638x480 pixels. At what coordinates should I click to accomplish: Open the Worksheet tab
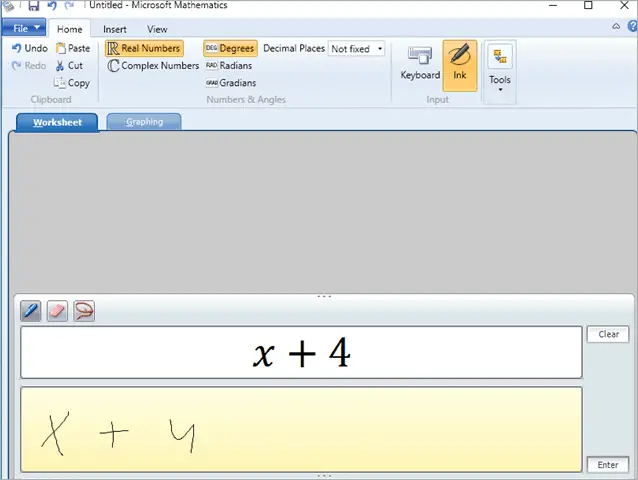[57, 122]
